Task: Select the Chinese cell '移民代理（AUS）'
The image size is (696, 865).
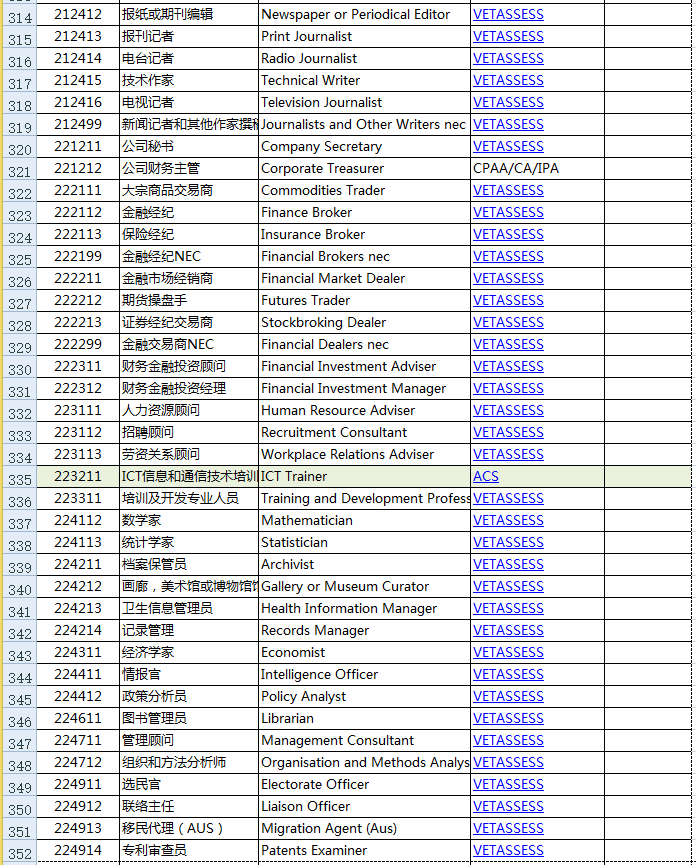Action: point(189,829)
